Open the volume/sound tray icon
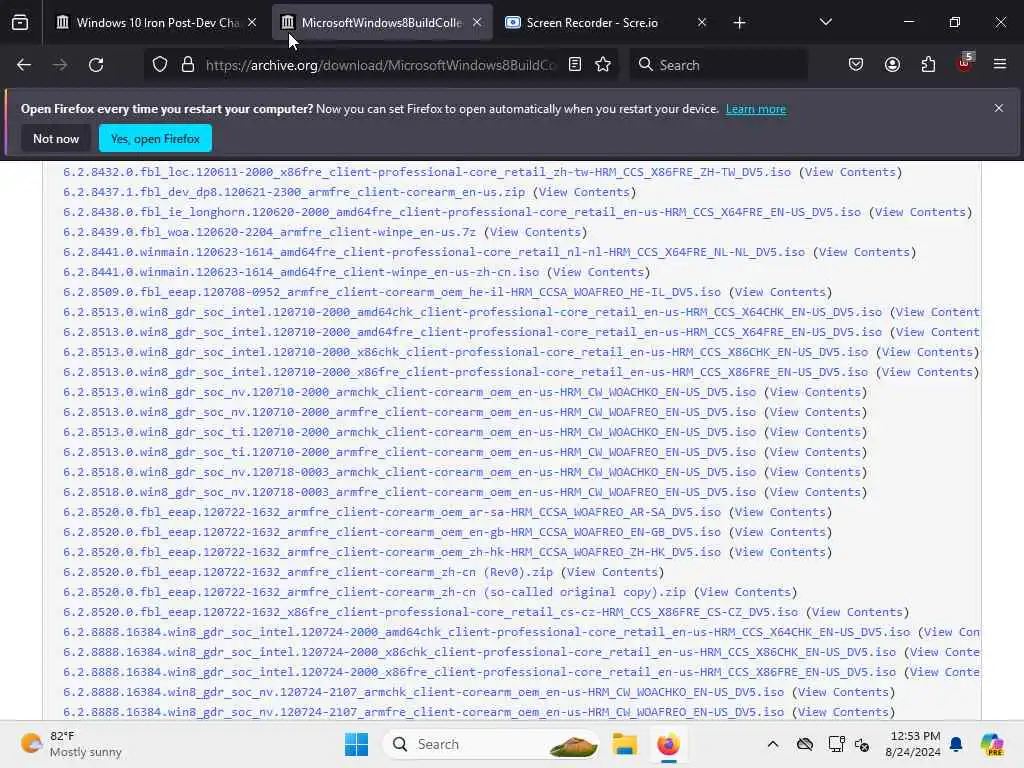 pyautogui.click(x=861, y=744)
